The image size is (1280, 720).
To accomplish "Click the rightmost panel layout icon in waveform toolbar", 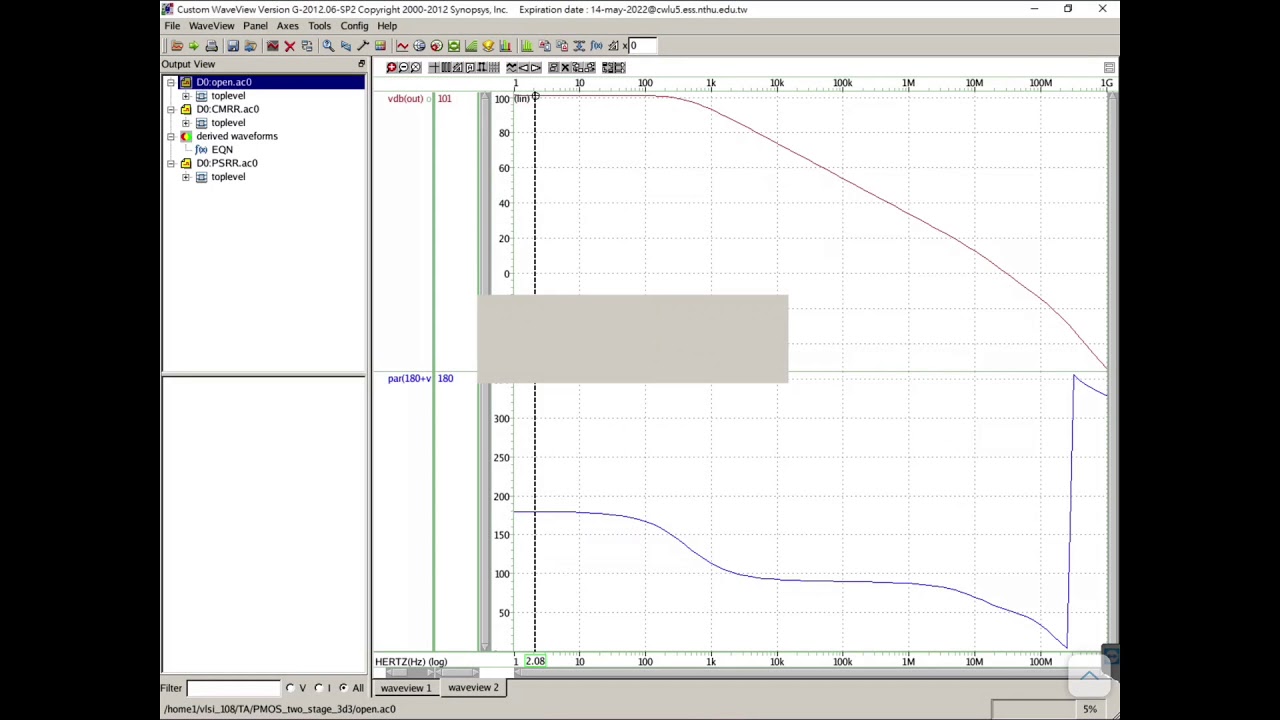I will coord(620,67).
